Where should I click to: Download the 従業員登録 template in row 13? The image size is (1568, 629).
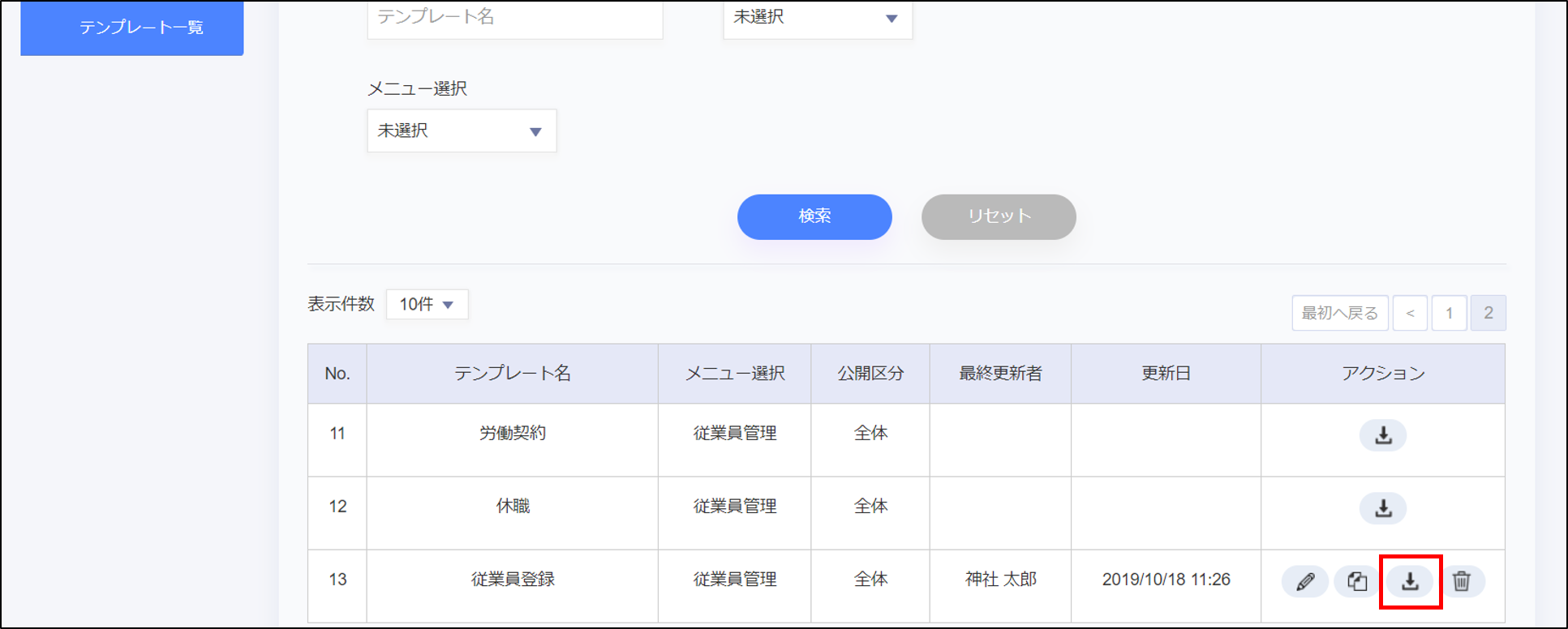(x=1410, y=581)
